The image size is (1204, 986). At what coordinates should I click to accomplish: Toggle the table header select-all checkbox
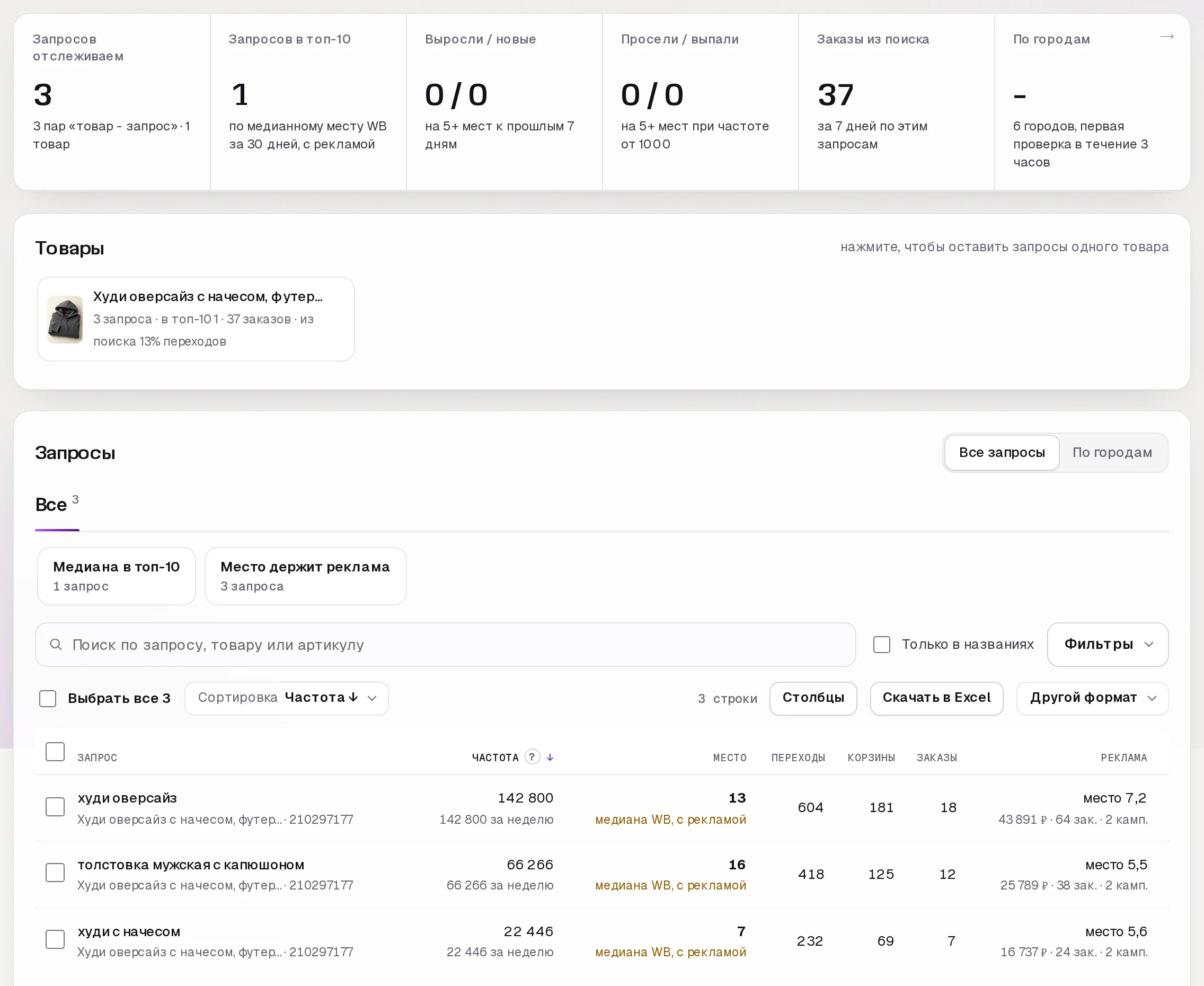pos(55,752)
